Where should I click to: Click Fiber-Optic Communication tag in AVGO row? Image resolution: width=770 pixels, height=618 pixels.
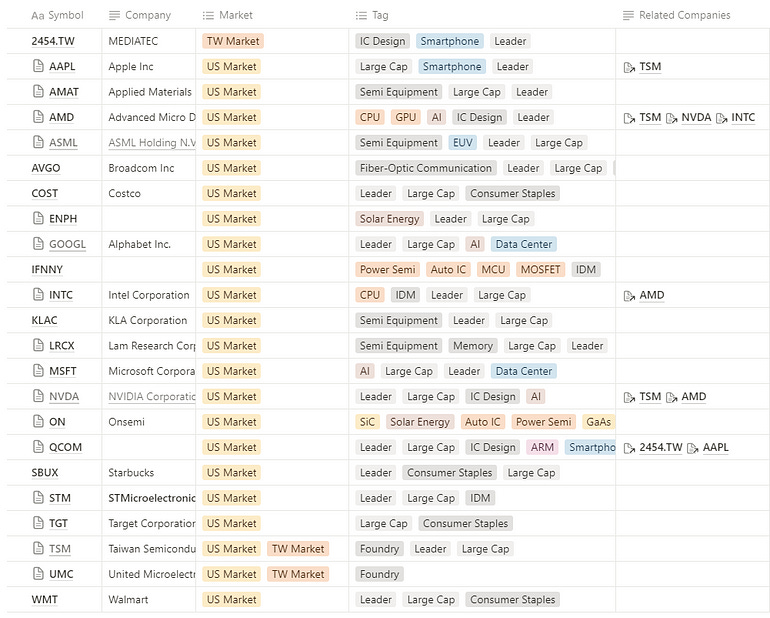point(426,168)
